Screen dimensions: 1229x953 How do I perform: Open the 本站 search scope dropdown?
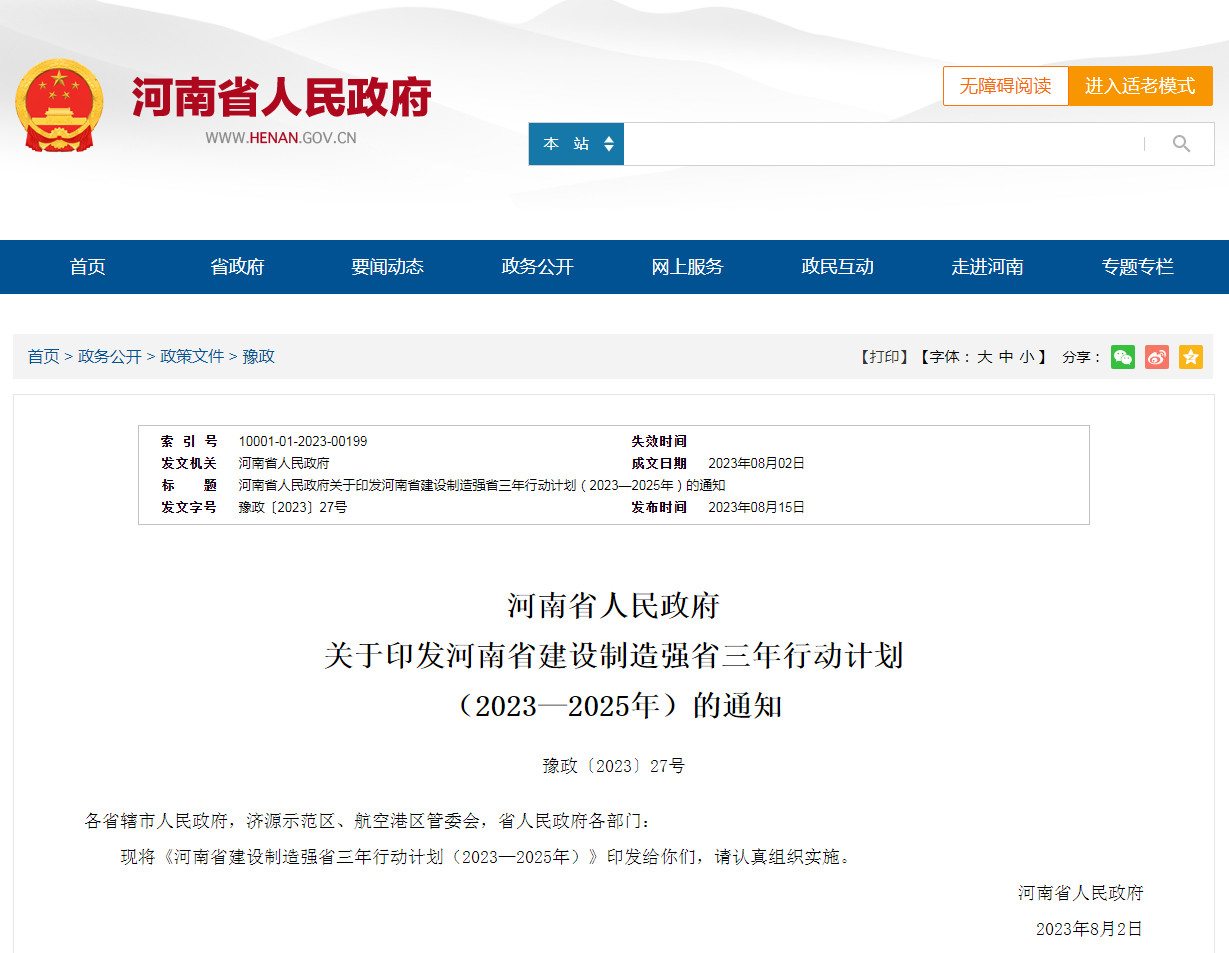click(x=576, y=144)
